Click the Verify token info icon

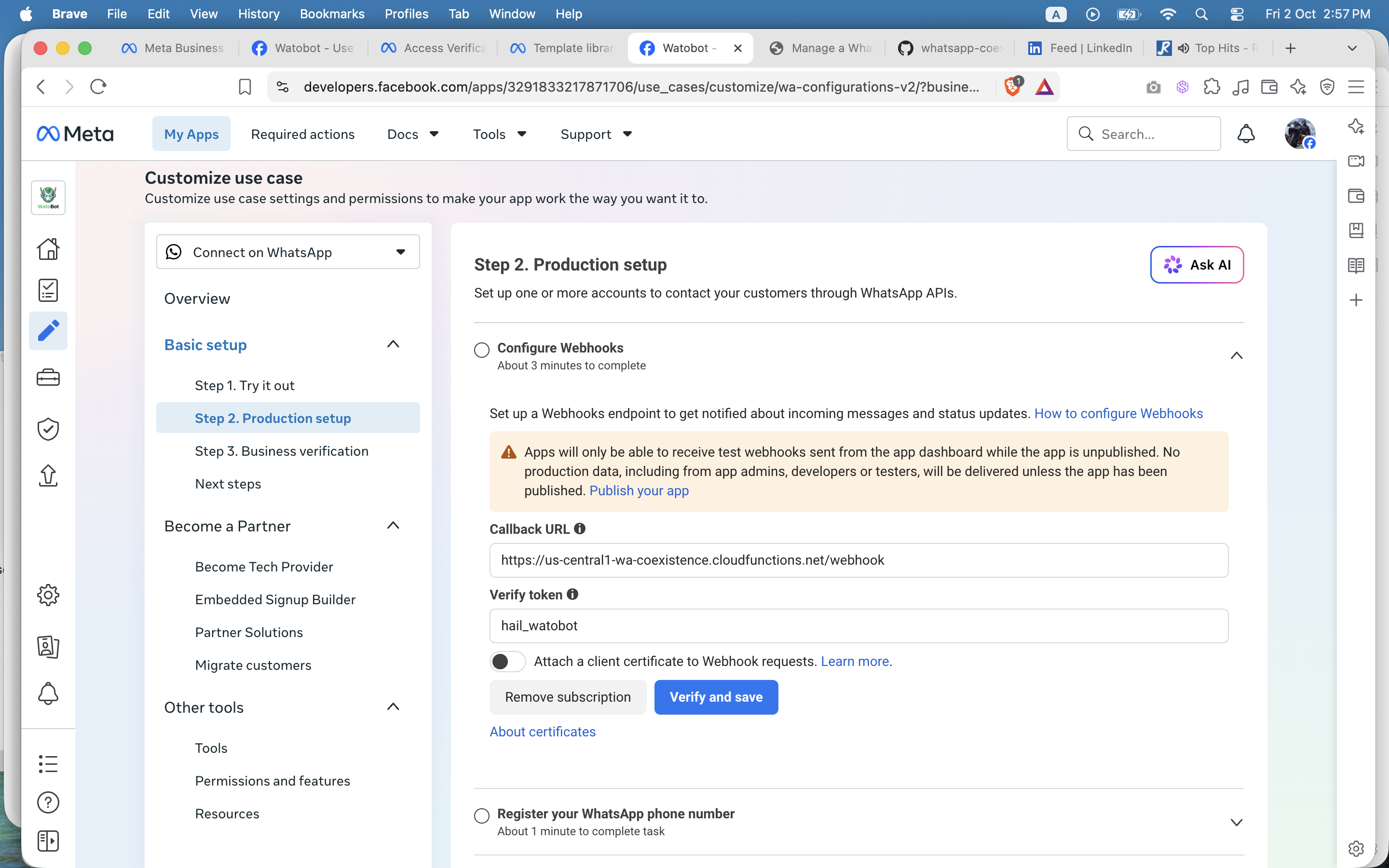(572, 594)
